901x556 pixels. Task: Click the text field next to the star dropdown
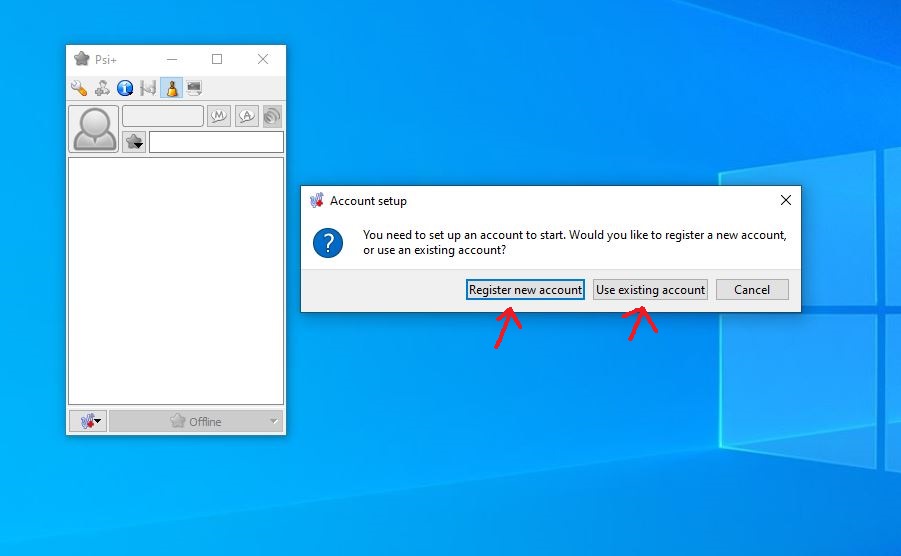[x=216, y=142]
